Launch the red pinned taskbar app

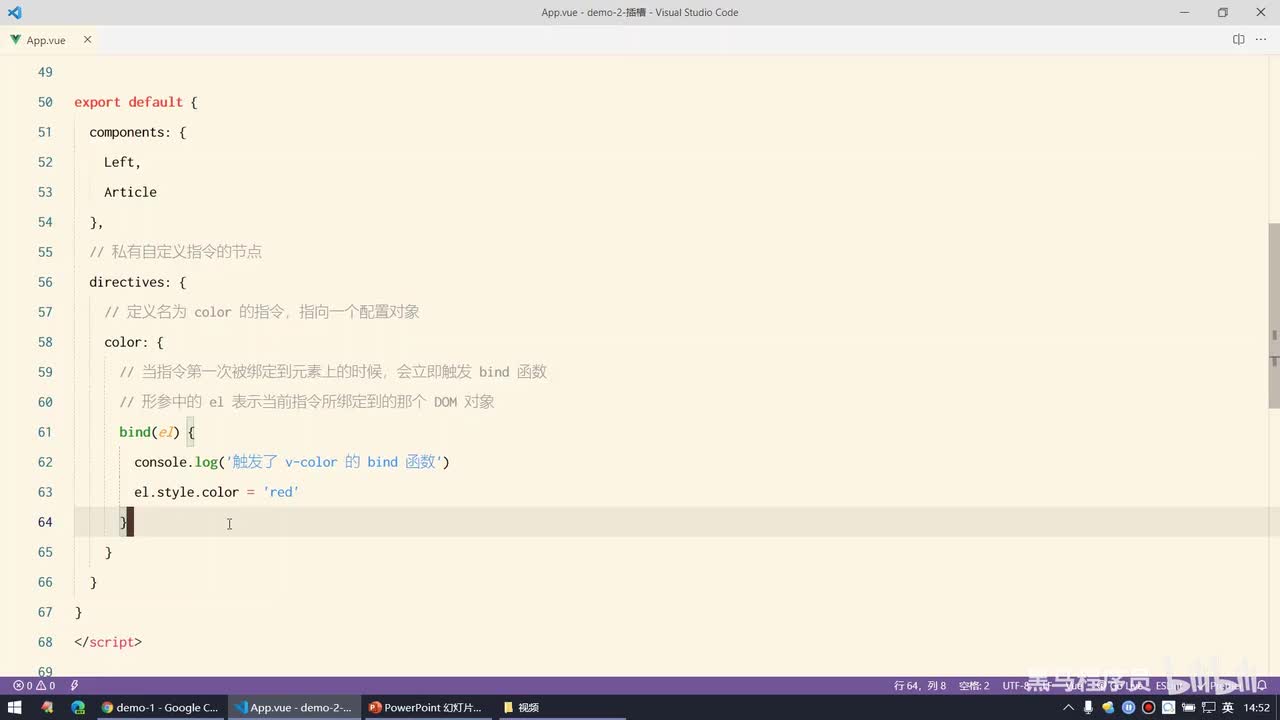coord(47,707)
